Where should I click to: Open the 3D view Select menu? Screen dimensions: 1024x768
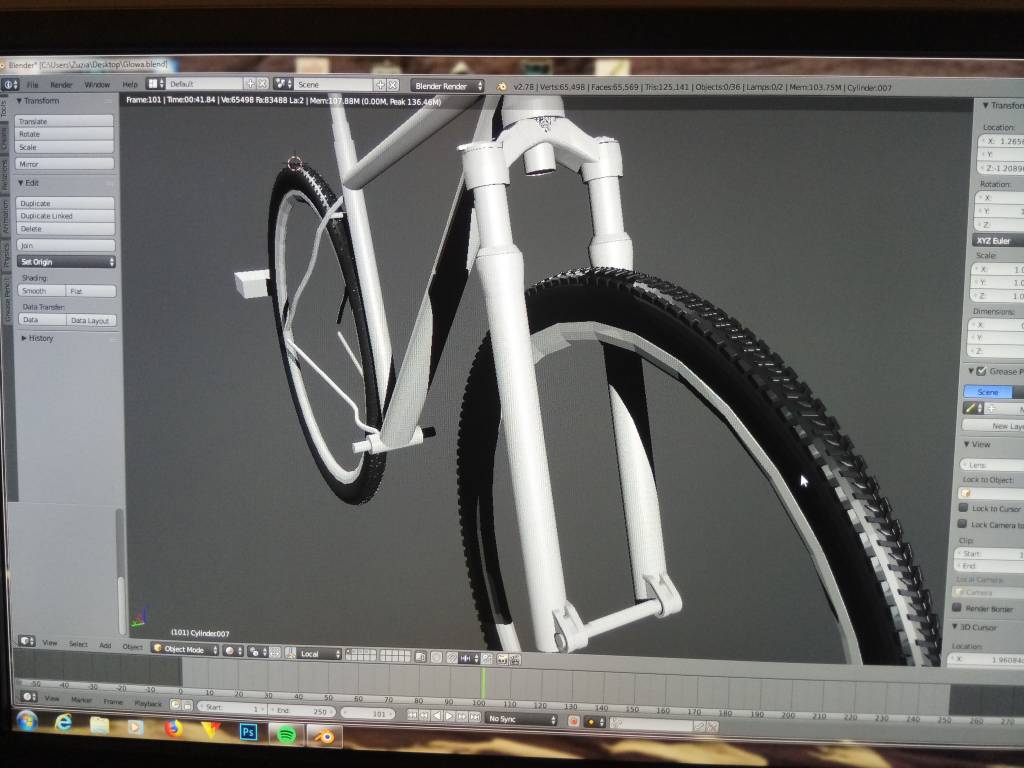(78, 644)
